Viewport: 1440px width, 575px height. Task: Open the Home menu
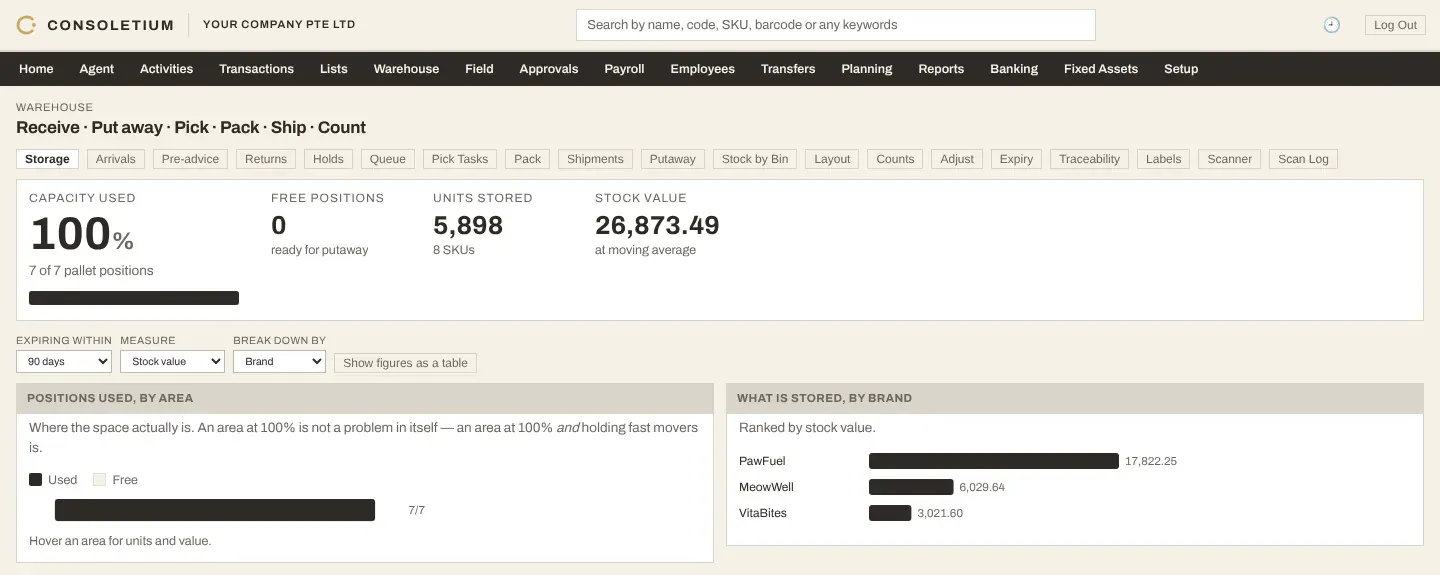[x=36, y=69]
